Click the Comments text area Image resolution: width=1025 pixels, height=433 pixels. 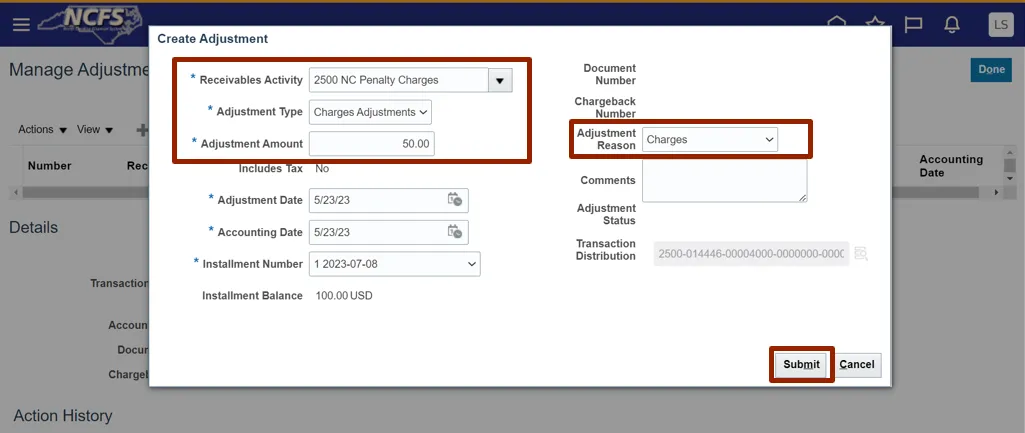pyautogui.click(x=724, y=181)
